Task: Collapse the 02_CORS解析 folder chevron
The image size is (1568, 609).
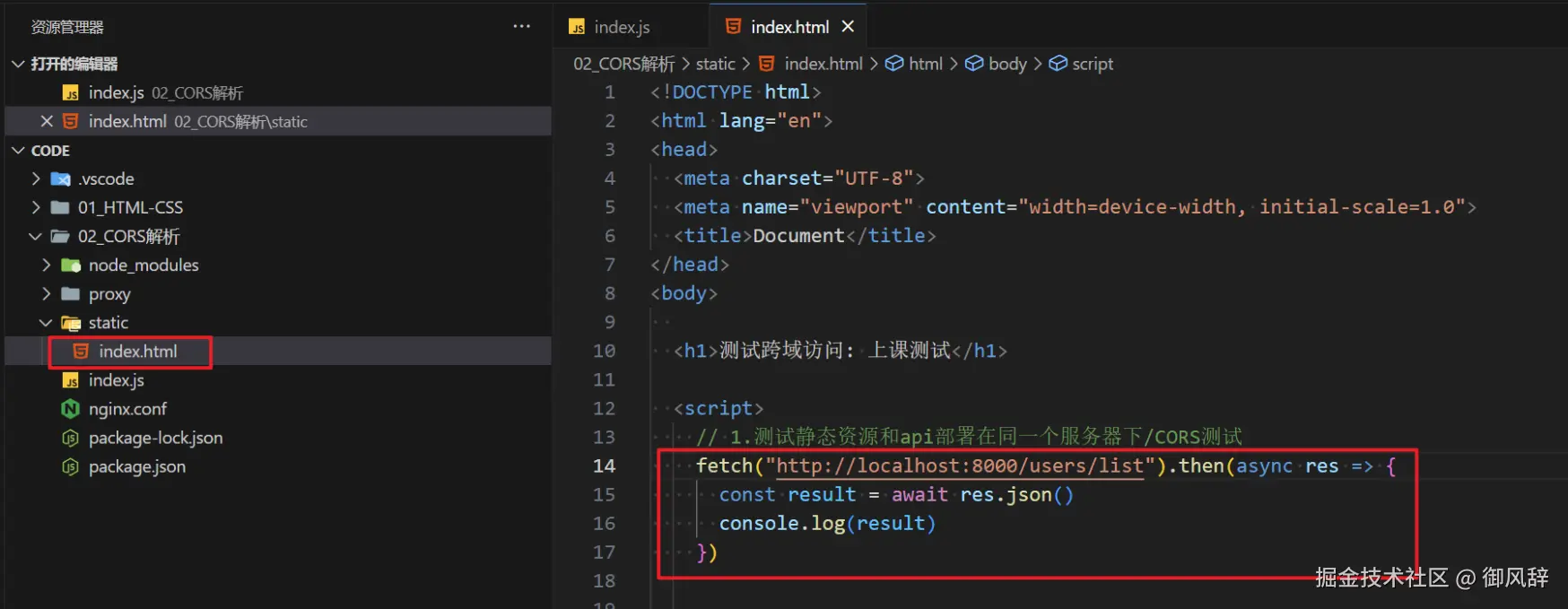Action: point(36,236)
